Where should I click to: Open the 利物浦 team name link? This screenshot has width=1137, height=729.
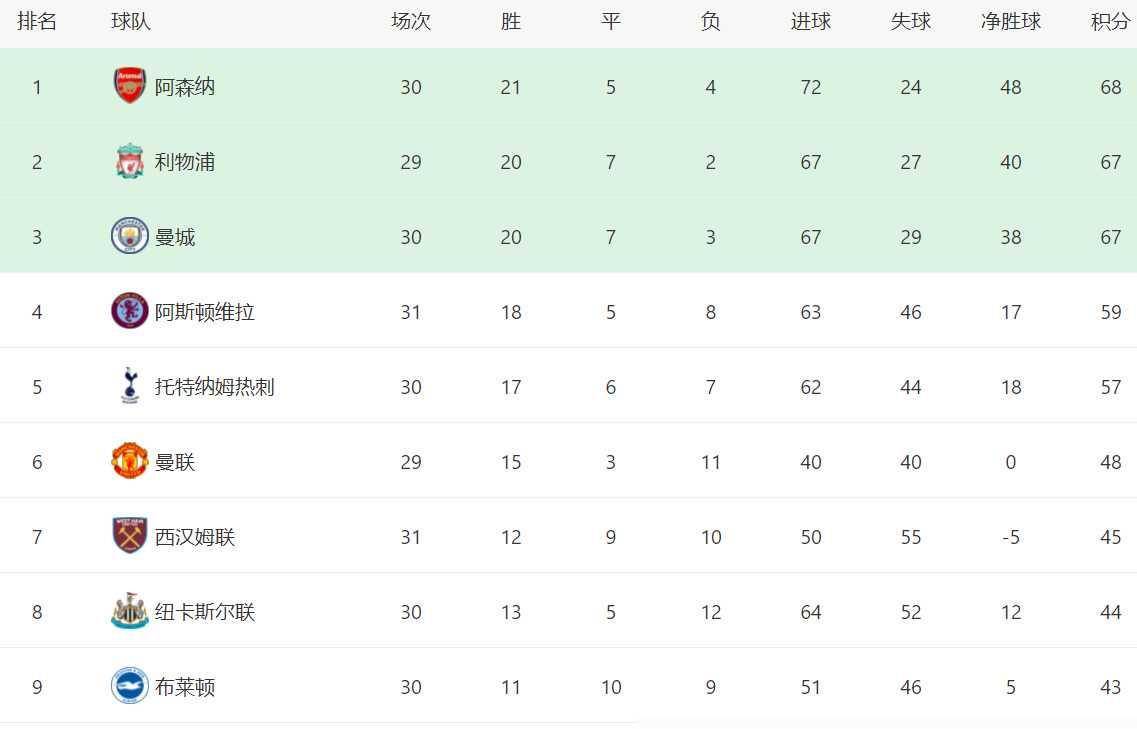pos(185,162)
